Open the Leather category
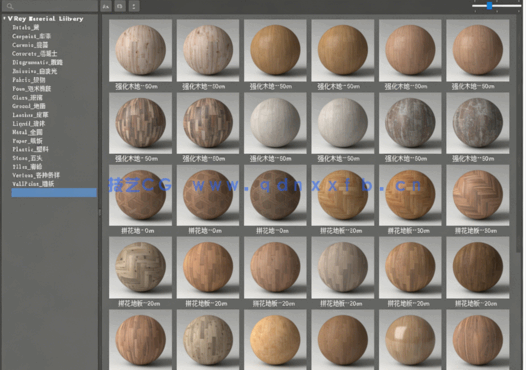This screenshot has height=370, width=526. click(30, 115)
